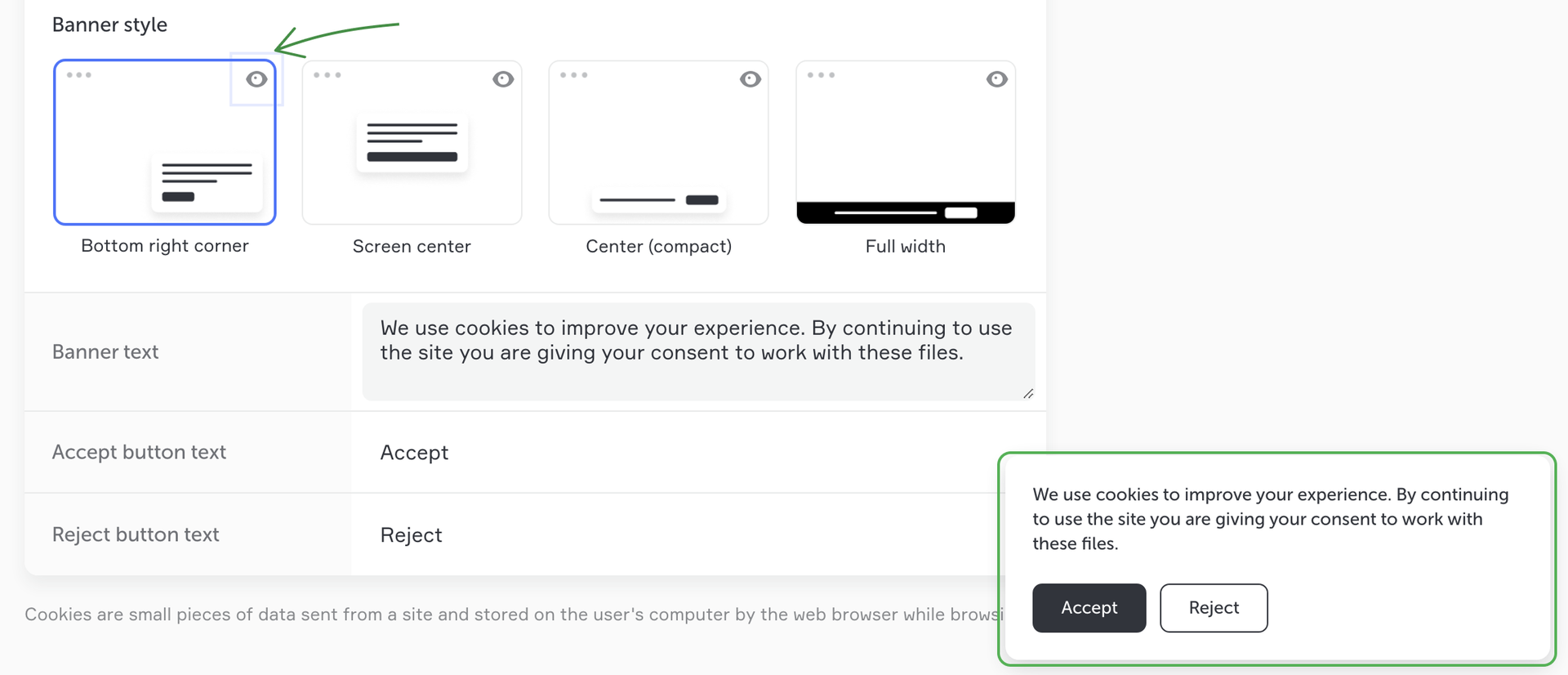Pick the Center (compact) banner thumbnail
Viewport: 1568px width, 675px height.
(658, 143)
